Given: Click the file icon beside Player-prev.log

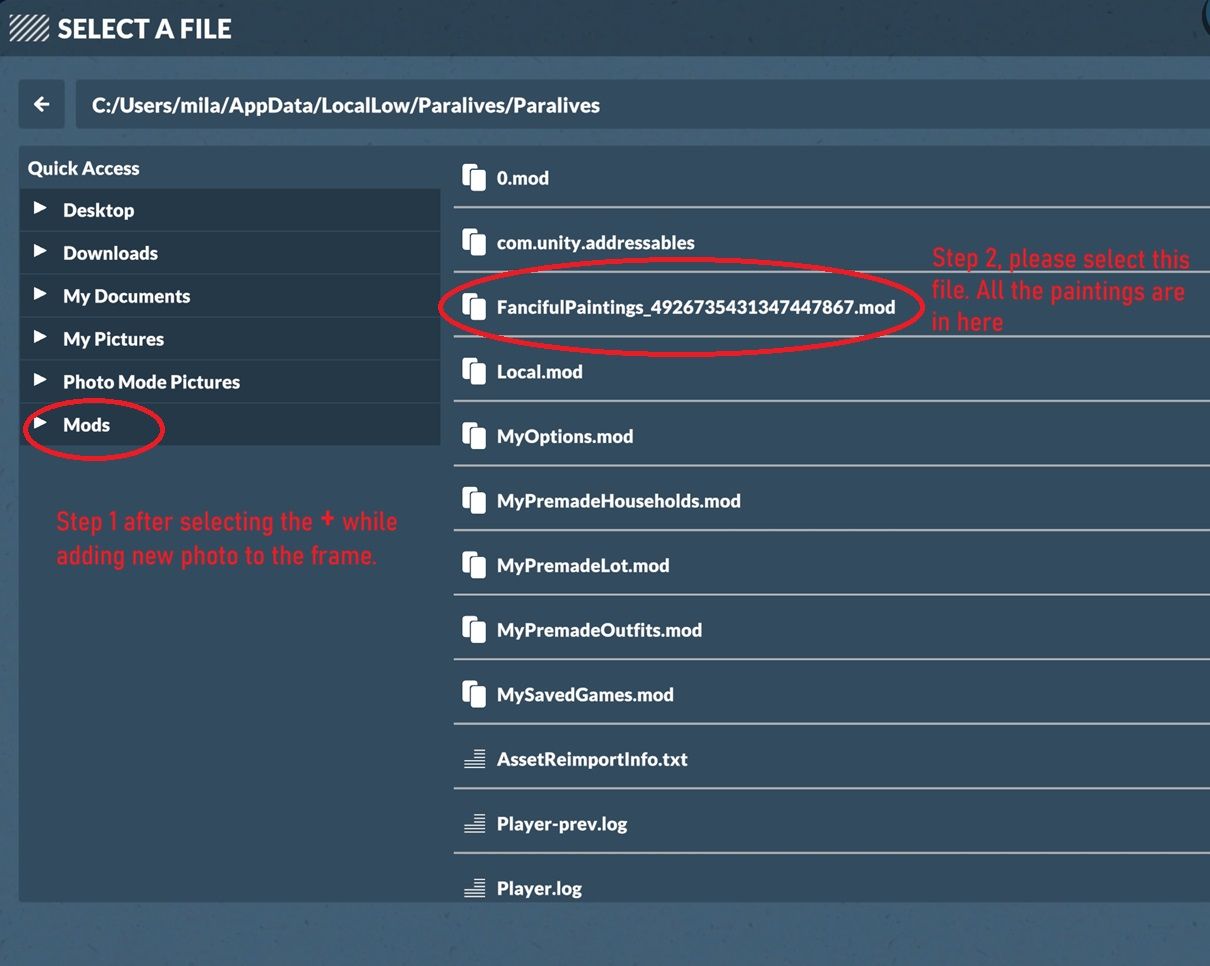Looking at the screenshot, I should (474, 824).
